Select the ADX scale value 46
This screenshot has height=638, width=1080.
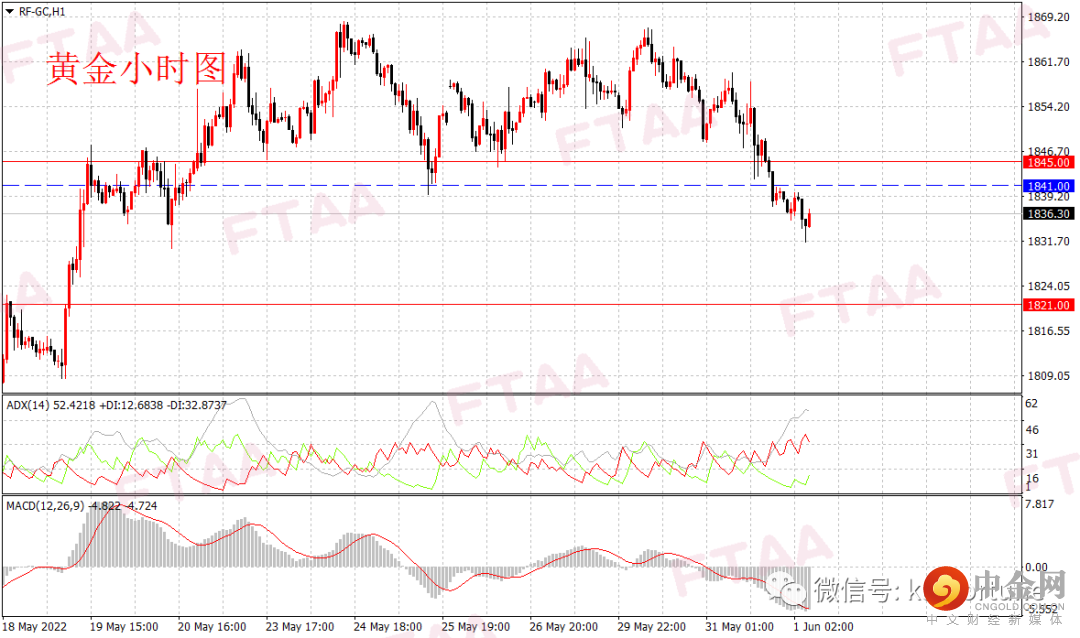(x=1032, y=430)
